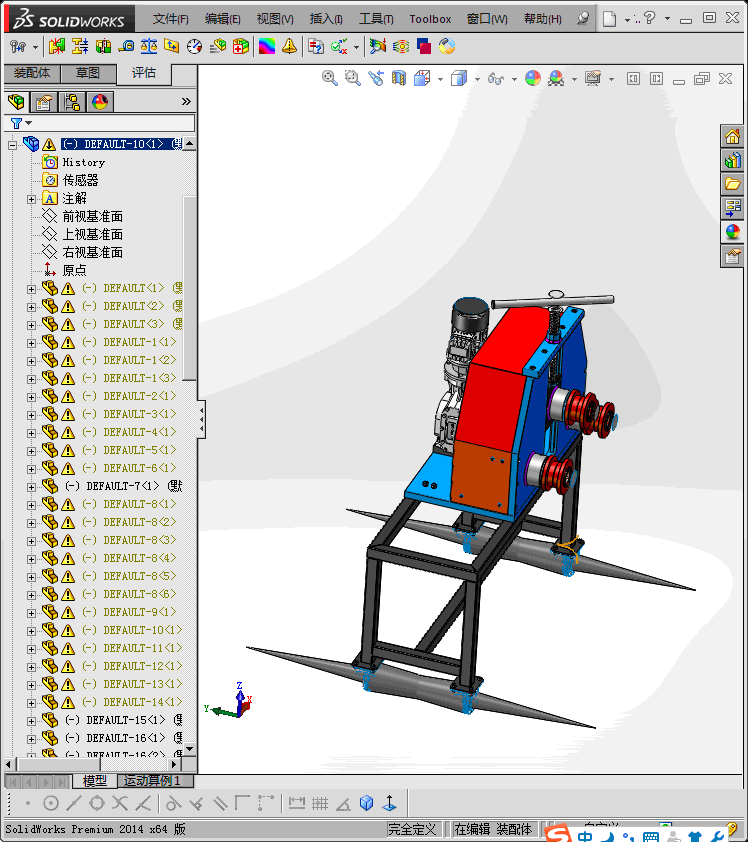Click the Measure (tape) tool icon
The image size is (748, 842).
(126, 47)
